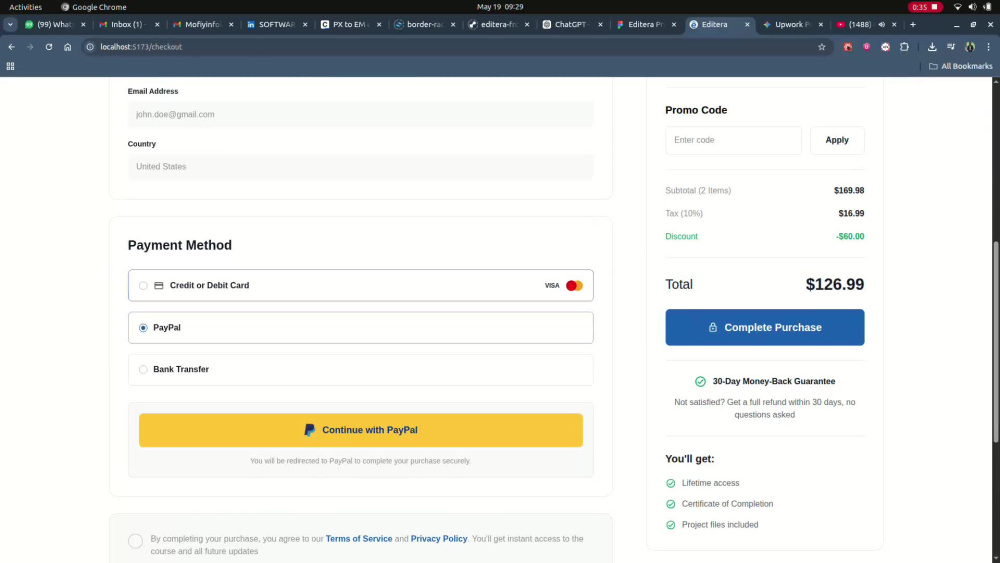Open the clock and calendar panel
This screenshot has height=563, width=1000.
pyautogui.click(x=500, y=7)
